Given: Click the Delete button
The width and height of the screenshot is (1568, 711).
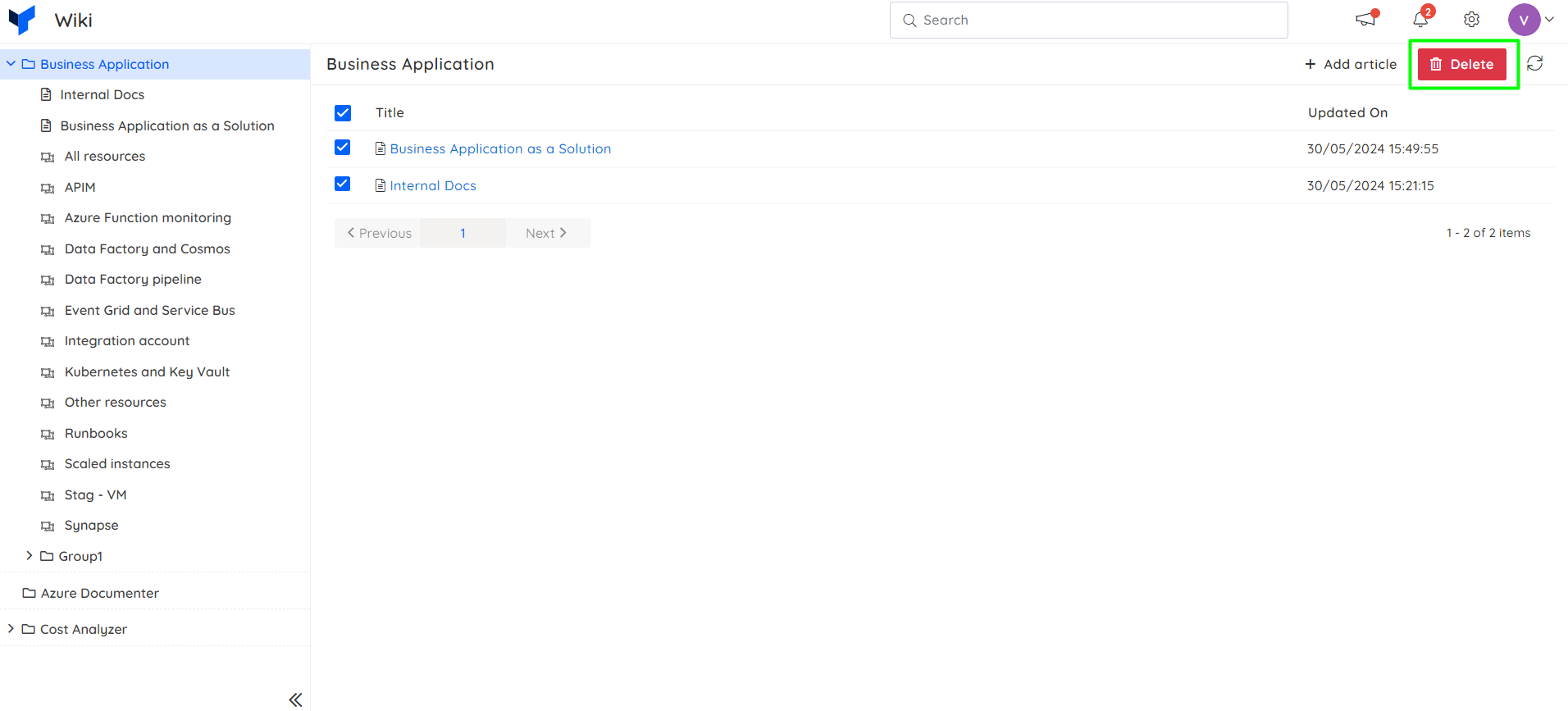Looking at the screenshot, I should pos(1462,64).
